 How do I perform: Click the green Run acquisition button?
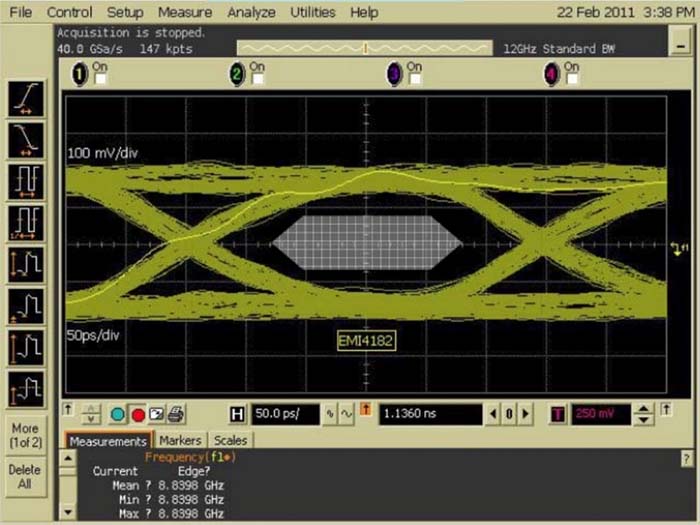117,414
